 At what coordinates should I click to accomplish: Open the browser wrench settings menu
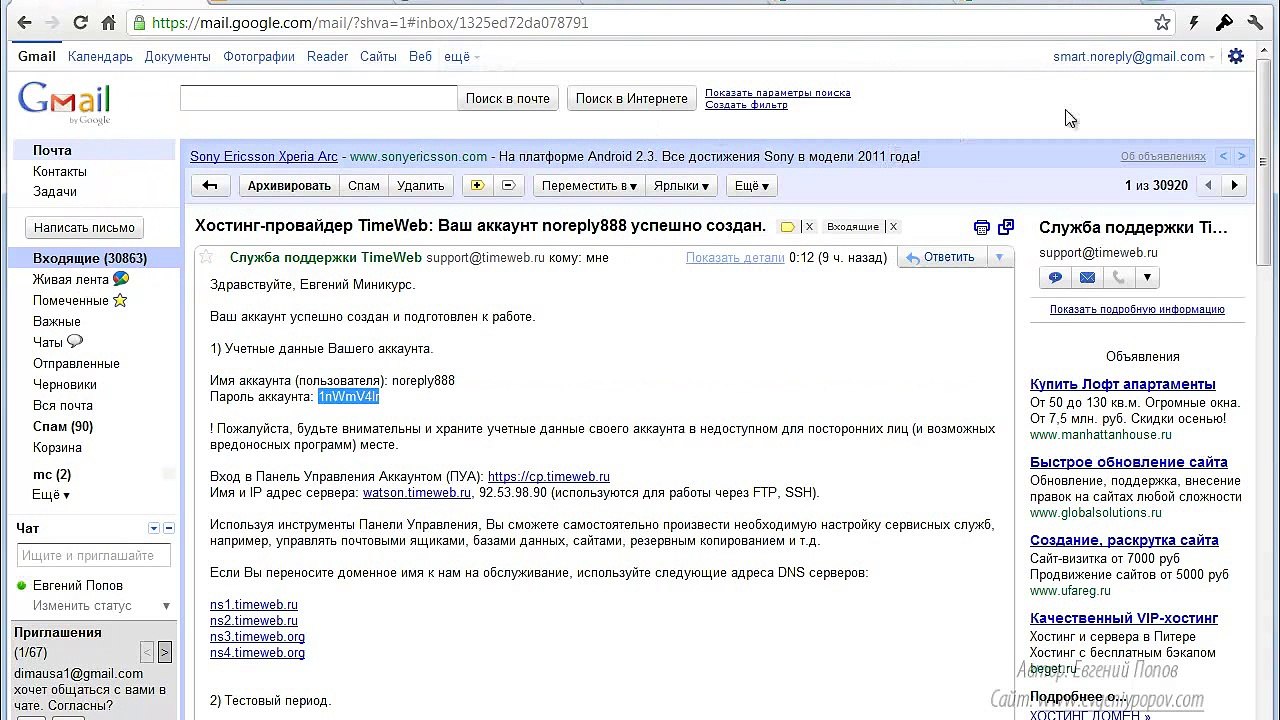[1256, 22]
